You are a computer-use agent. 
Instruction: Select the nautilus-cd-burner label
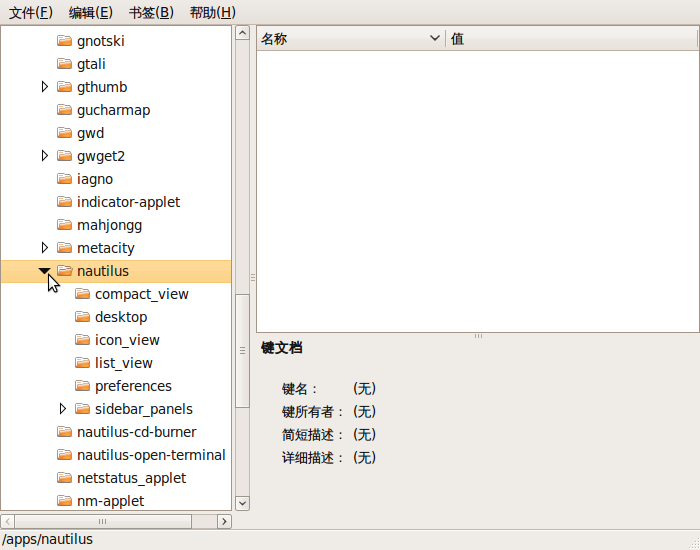[x=137, y=432]
